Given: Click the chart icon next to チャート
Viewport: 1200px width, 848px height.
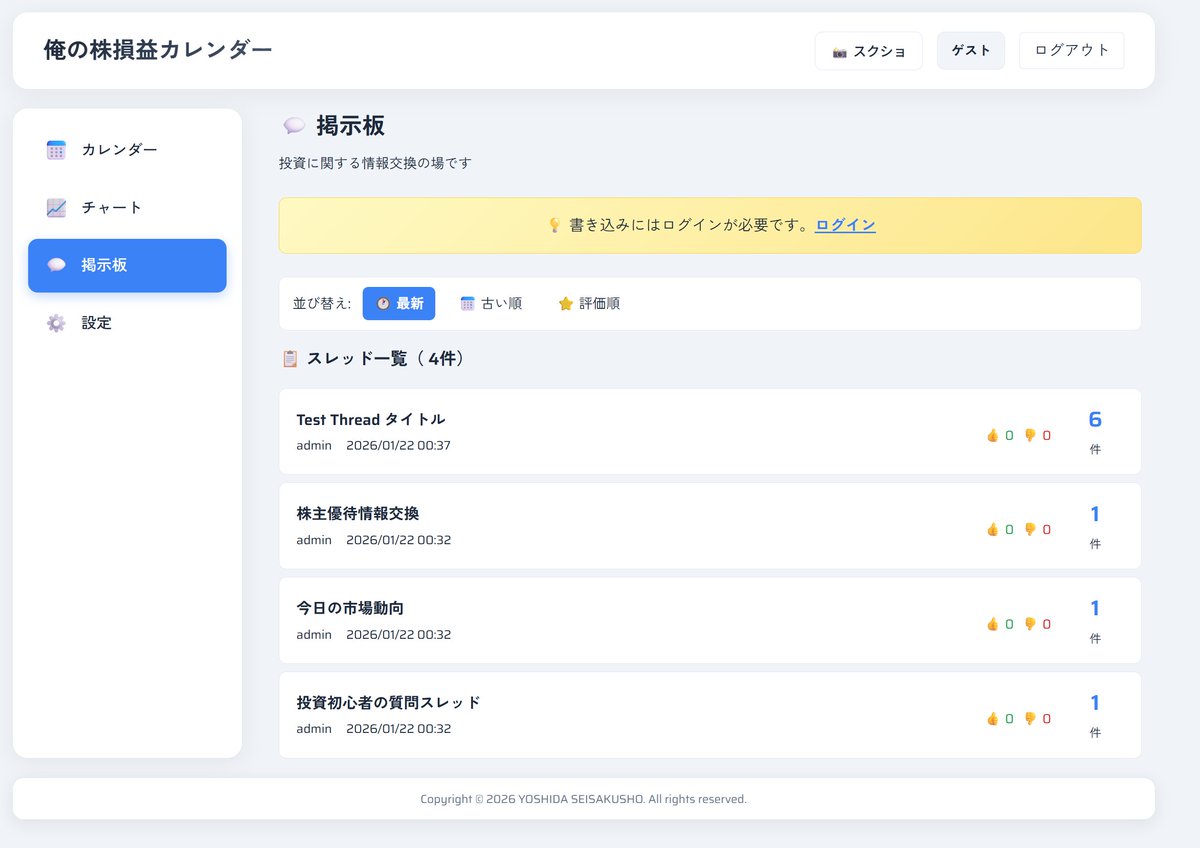Looking at the screenshot, I should click(x=56, y=207).
